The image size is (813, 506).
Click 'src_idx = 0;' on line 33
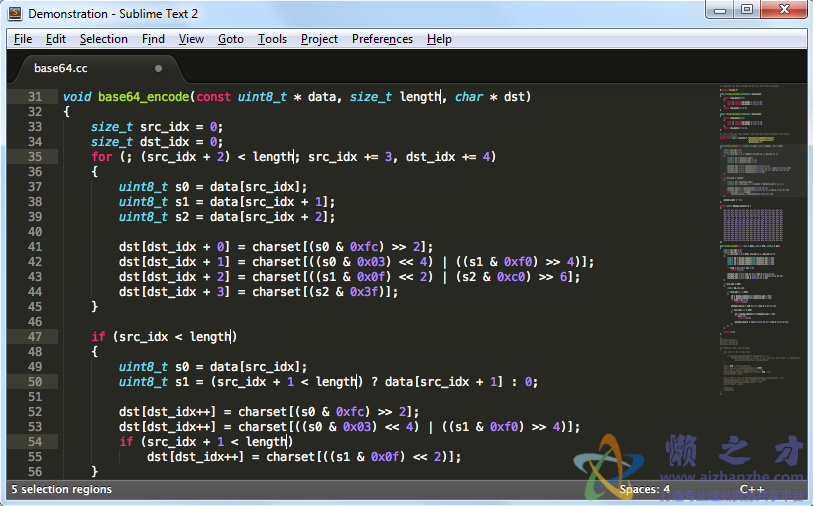pos(181,127)
